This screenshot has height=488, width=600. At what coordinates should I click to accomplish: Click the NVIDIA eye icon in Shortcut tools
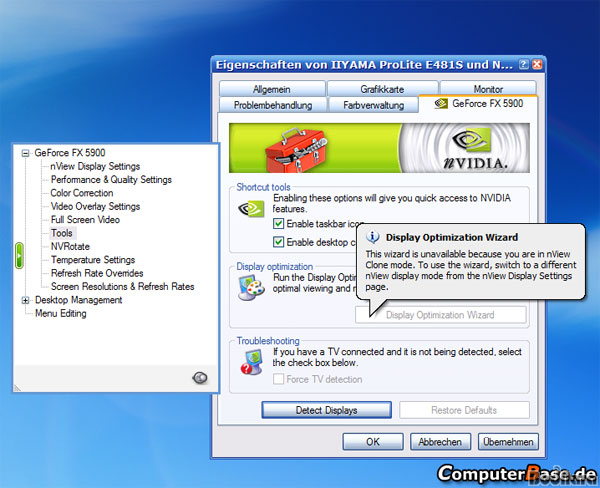click(x=251, y=209)
